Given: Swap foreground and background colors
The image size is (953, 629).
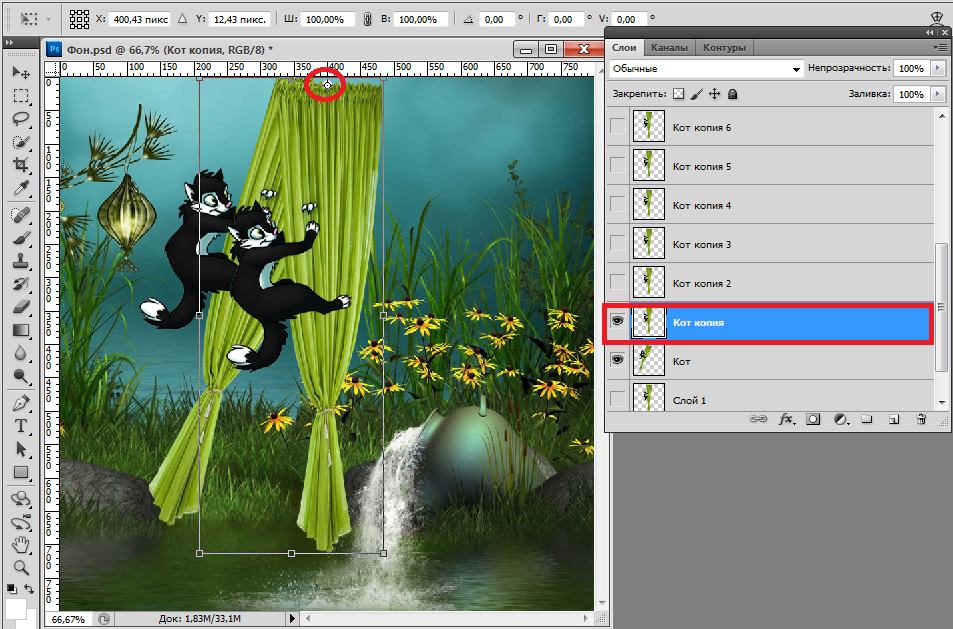Looking at the screenshot, I should click(x=29, y=588).
